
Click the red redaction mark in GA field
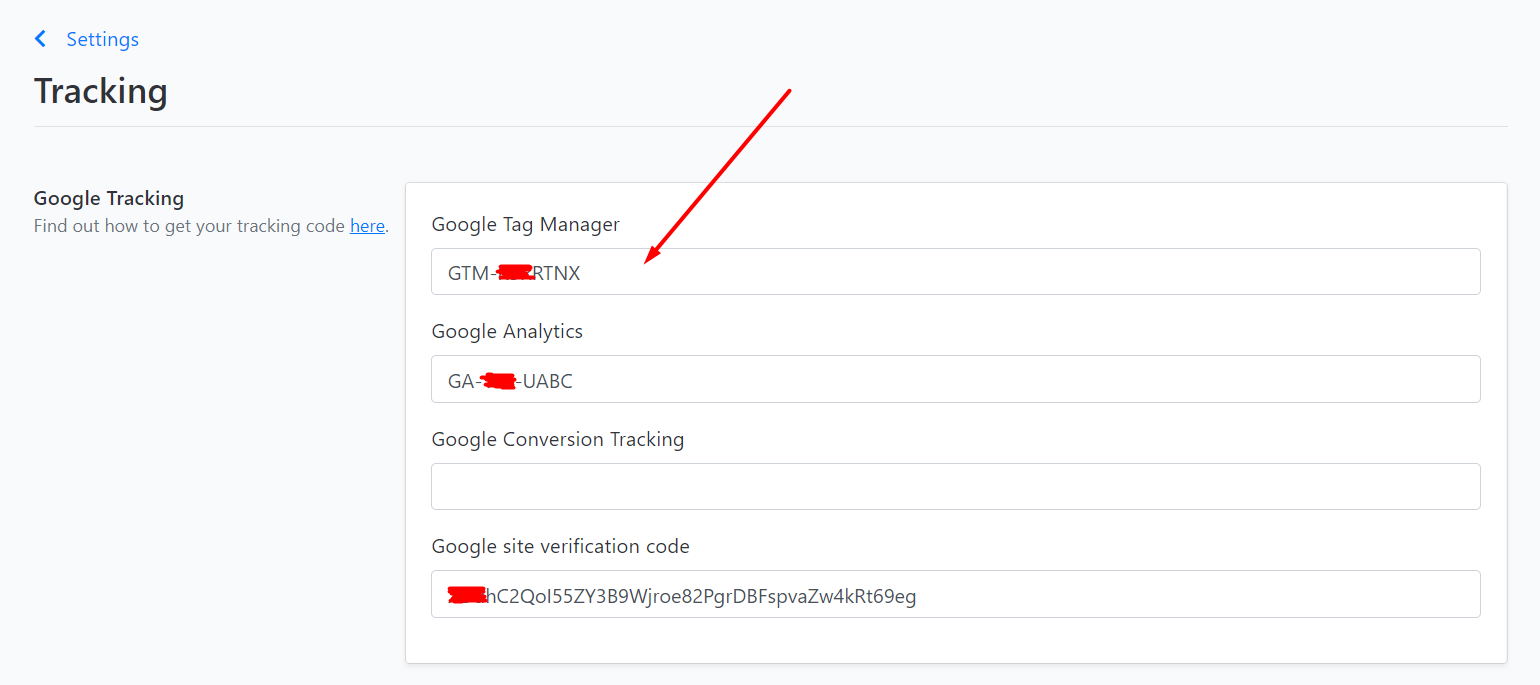[498, 380]
